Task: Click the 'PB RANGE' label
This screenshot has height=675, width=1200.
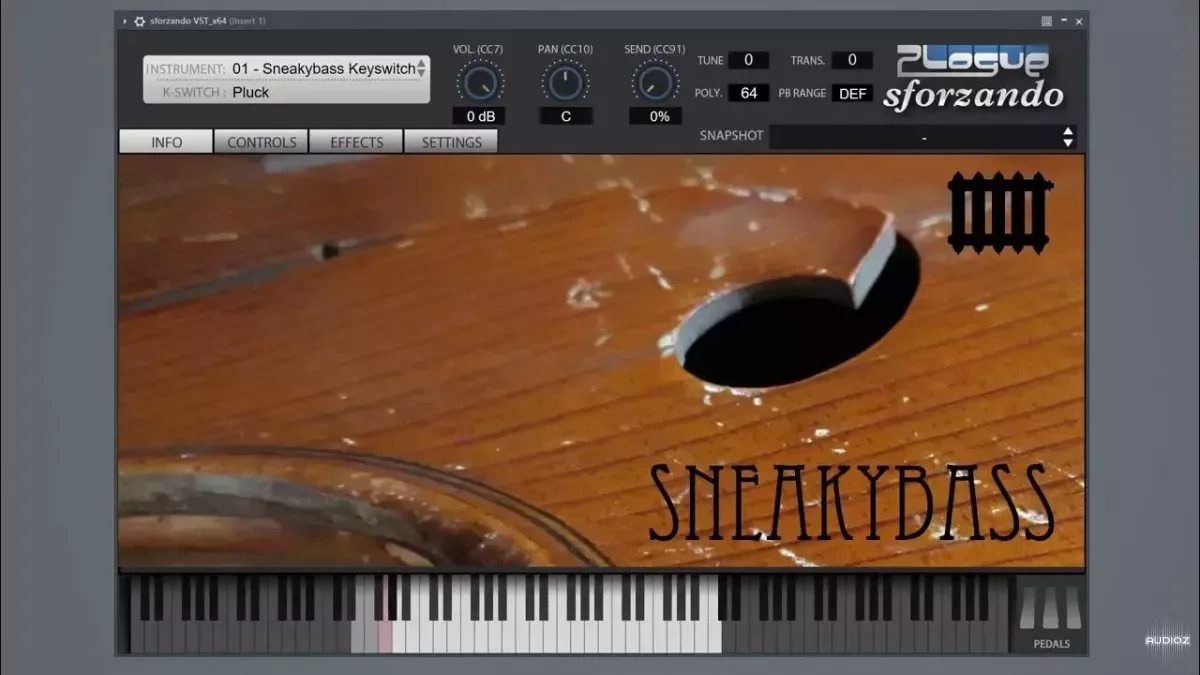Action: pos(802,93)
